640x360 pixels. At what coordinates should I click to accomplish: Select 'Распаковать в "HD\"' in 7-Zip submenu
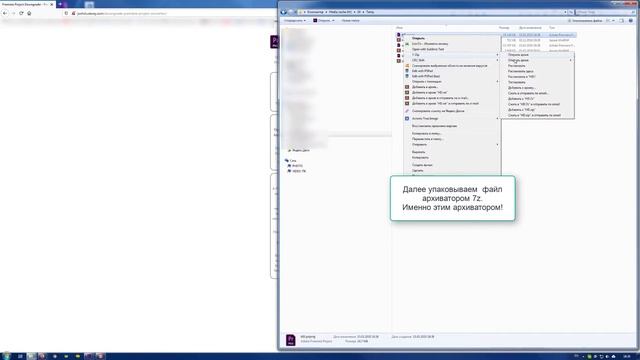[x=522, y=77]
